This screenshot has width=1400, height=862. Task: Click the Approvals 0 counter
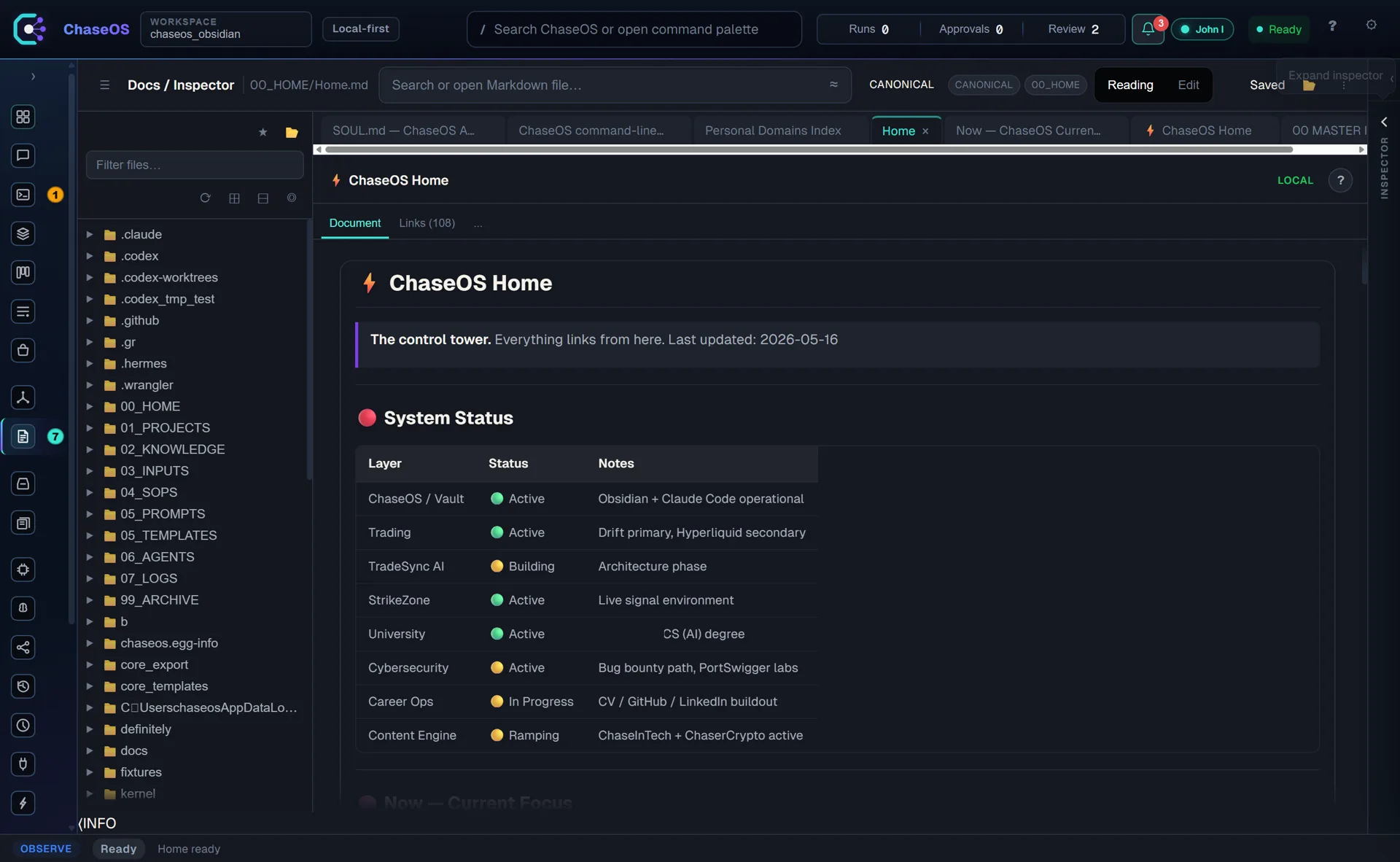click(x=971, y=29)
